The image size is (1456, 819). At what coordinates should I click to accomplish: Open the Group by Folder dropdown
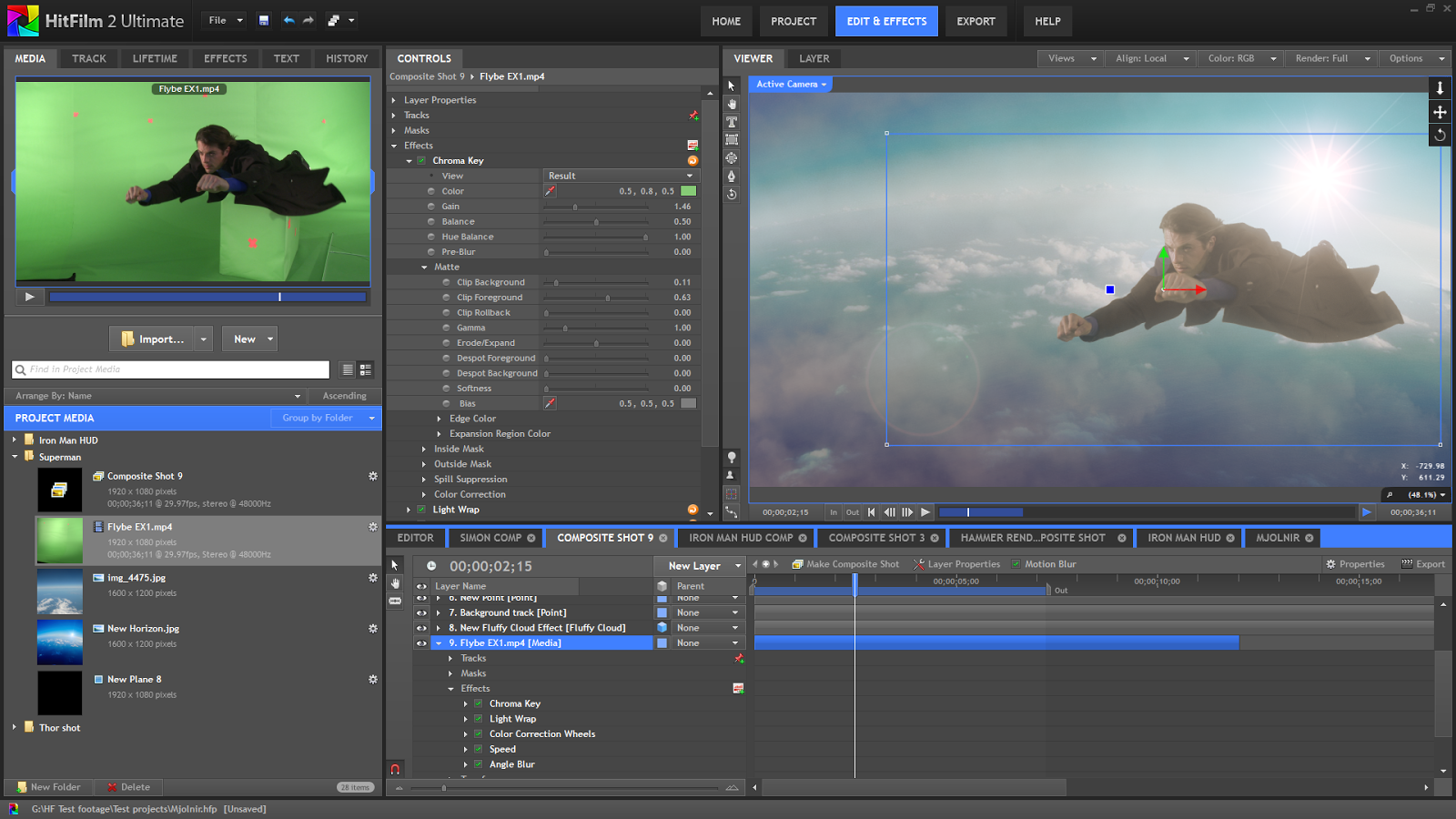coord(325,418)
